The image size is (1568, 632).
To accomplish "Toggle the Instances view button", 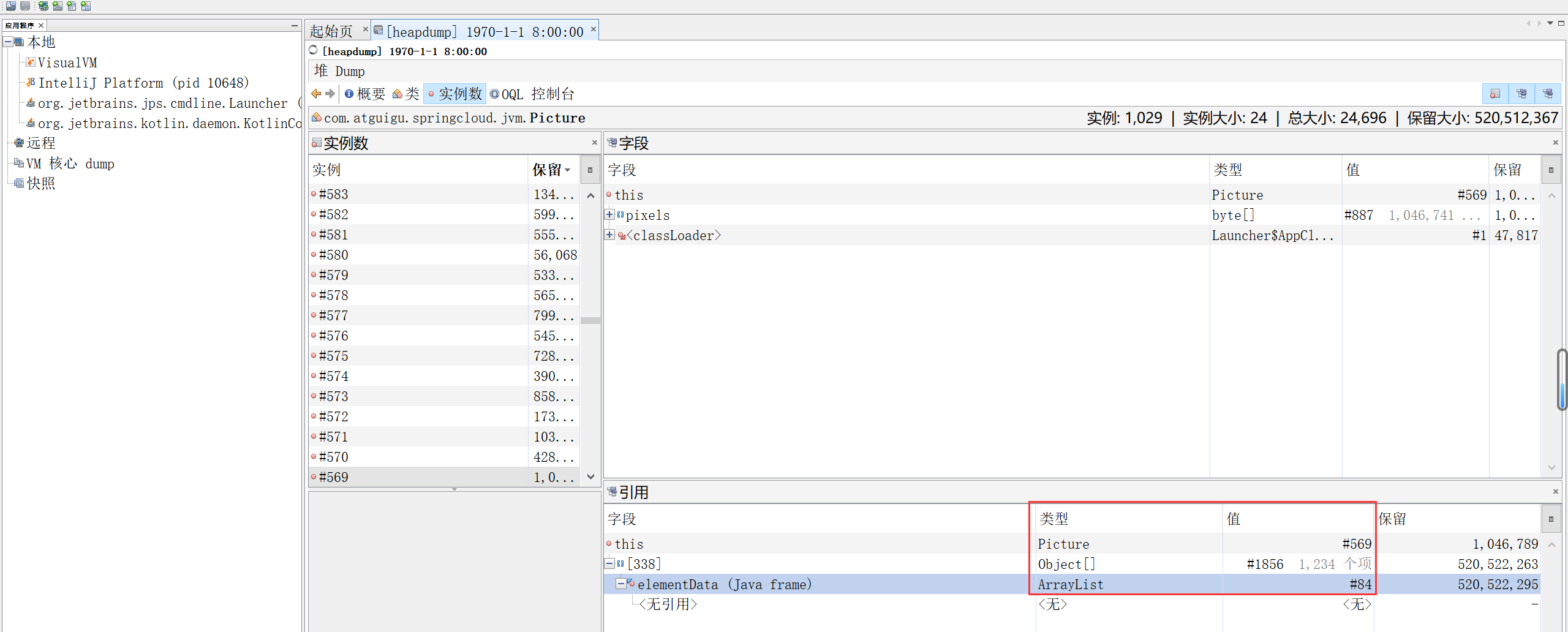I will [1495, 94].
